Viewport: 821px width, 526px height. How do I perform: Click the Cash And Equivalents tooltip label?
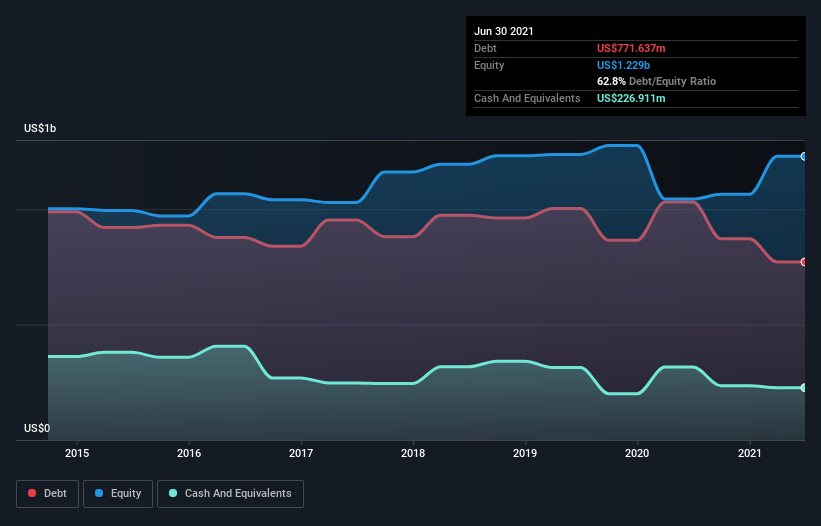(527, 98)
